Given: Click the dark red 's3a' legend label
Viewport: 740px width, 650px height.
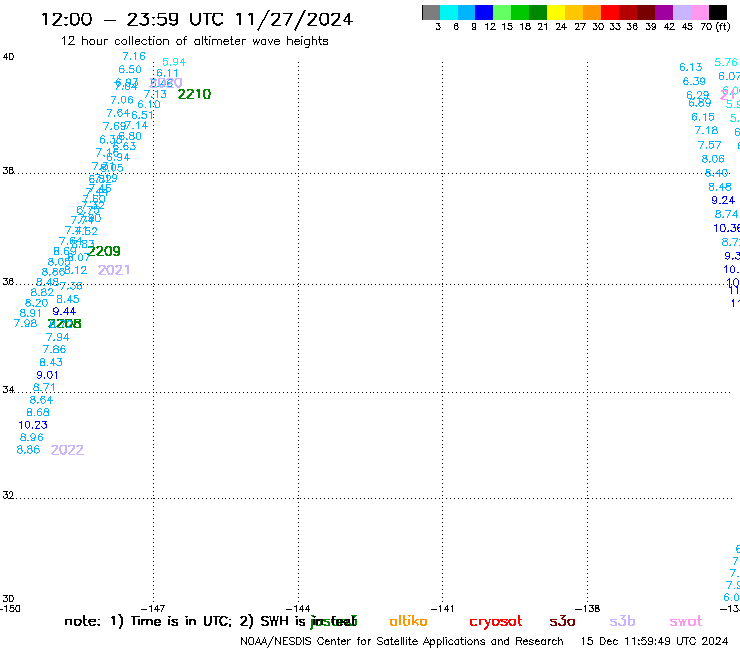Looking at the screenshot, I should pos(562,621).
